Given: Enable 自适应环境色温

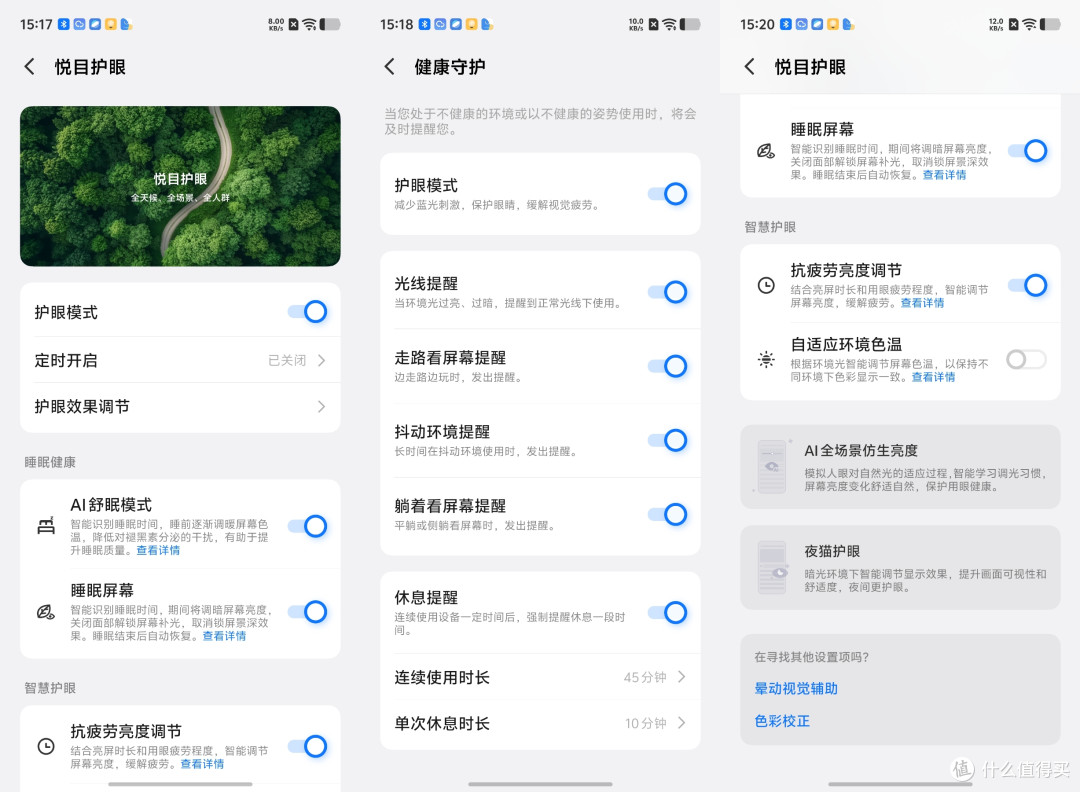Looking at the screenshot, I should tap(1026, 359).
